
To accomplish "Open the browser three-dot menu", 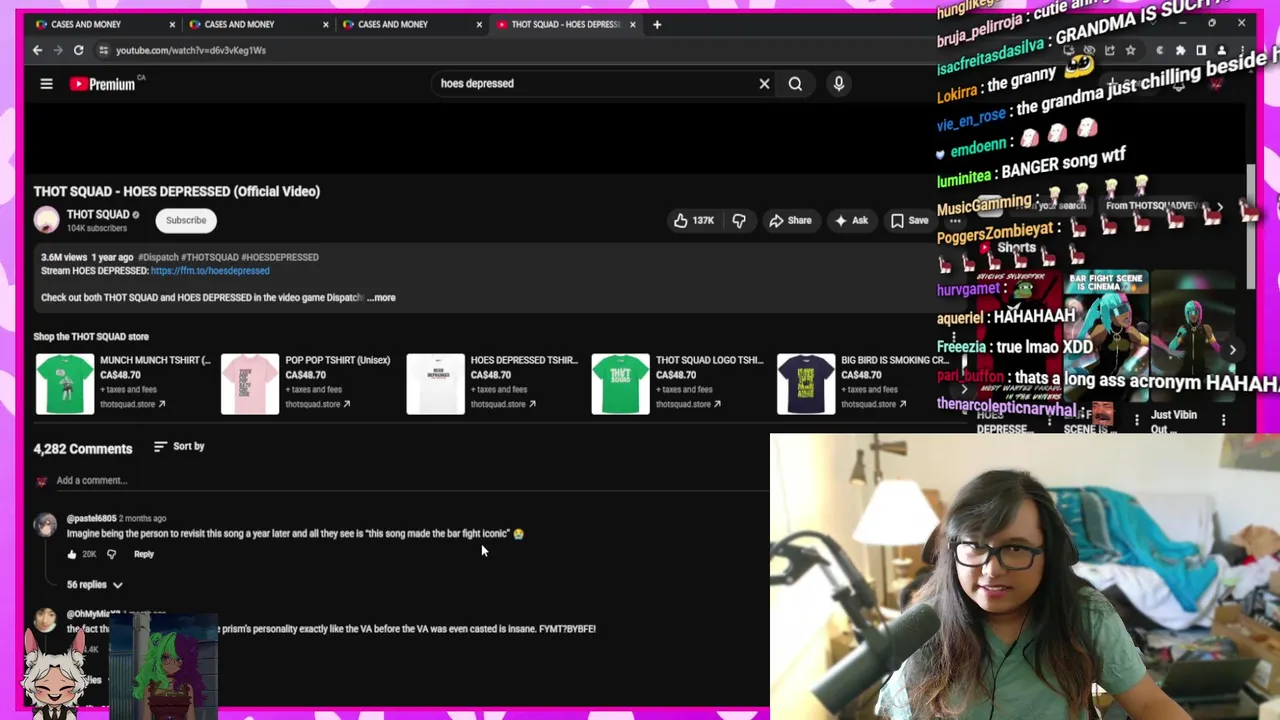I will pyautogui.click(x=1241, y=50).
